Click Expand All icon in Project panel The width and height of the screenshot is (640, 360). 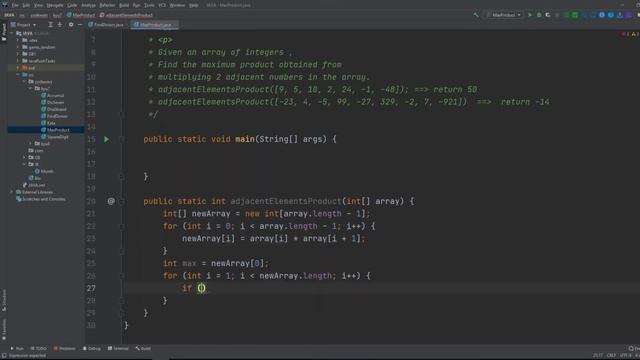[51, 24]
